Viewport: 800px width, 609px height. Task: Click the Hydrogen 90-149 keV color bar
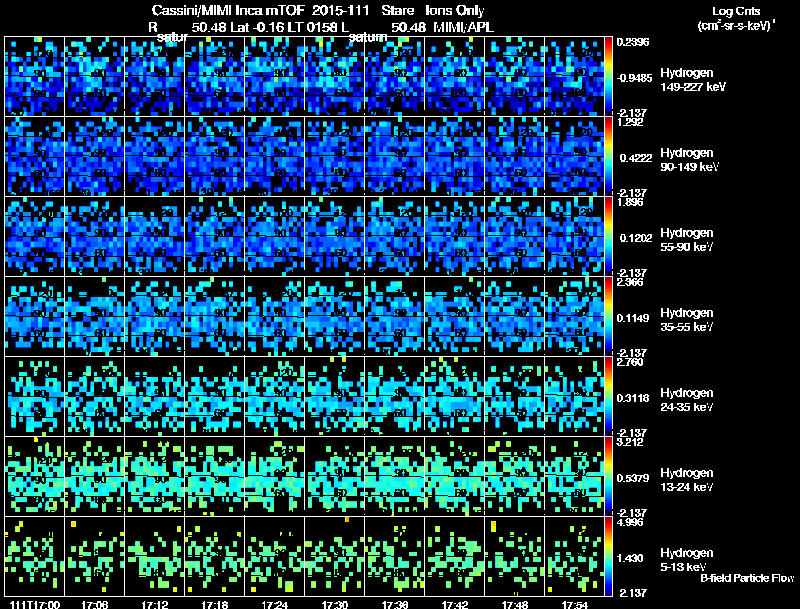point(608,156)
